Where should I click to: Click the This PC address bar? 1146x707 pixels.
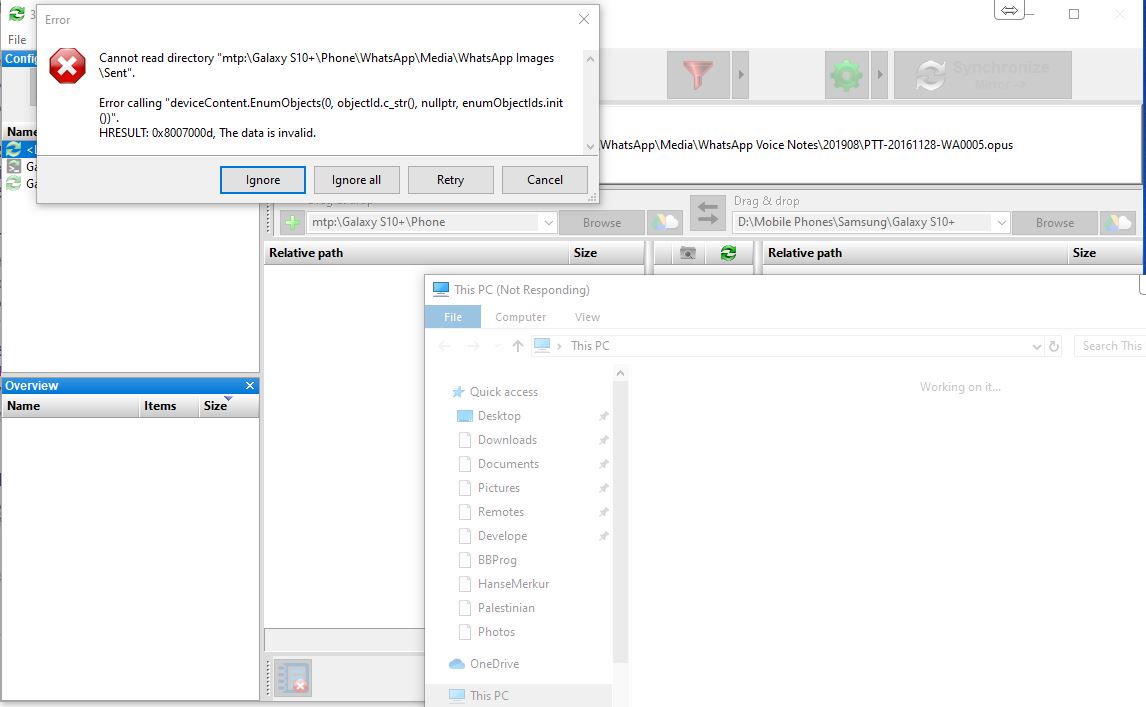click(x=786, y=346)
